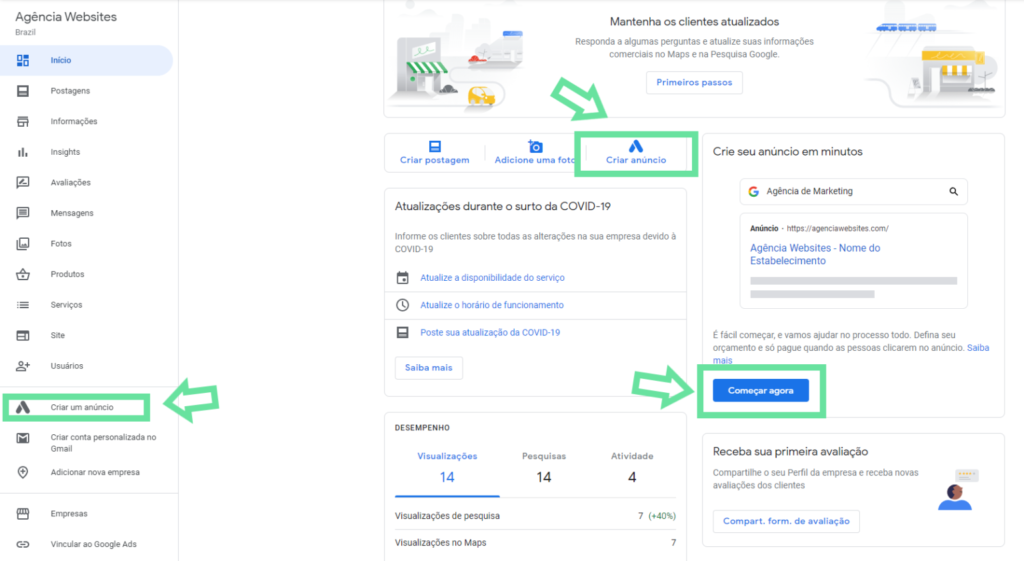Image resolution: width=1024 pixels, height=561 pixels.
Task: Click the Compart. form. de avaliação button
Action: tap(786, 521)
